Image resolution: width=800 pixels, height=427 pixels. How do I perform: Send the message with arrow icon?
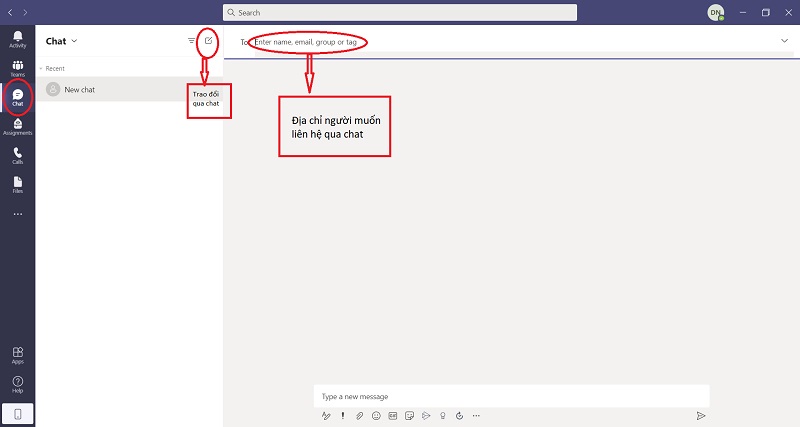pyautogui.click(x=701, y=415)
